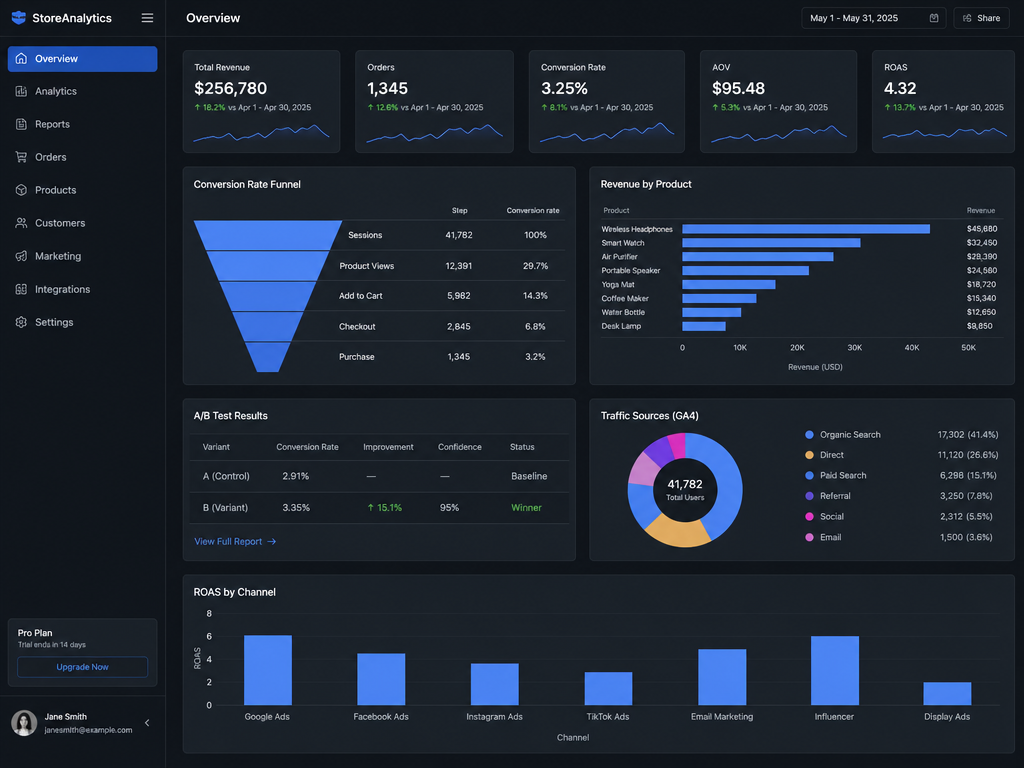This screenshot has width=1024, height=768.
Task: Click the Smart Watch revenue bar
Action: (x=771, y=243)
